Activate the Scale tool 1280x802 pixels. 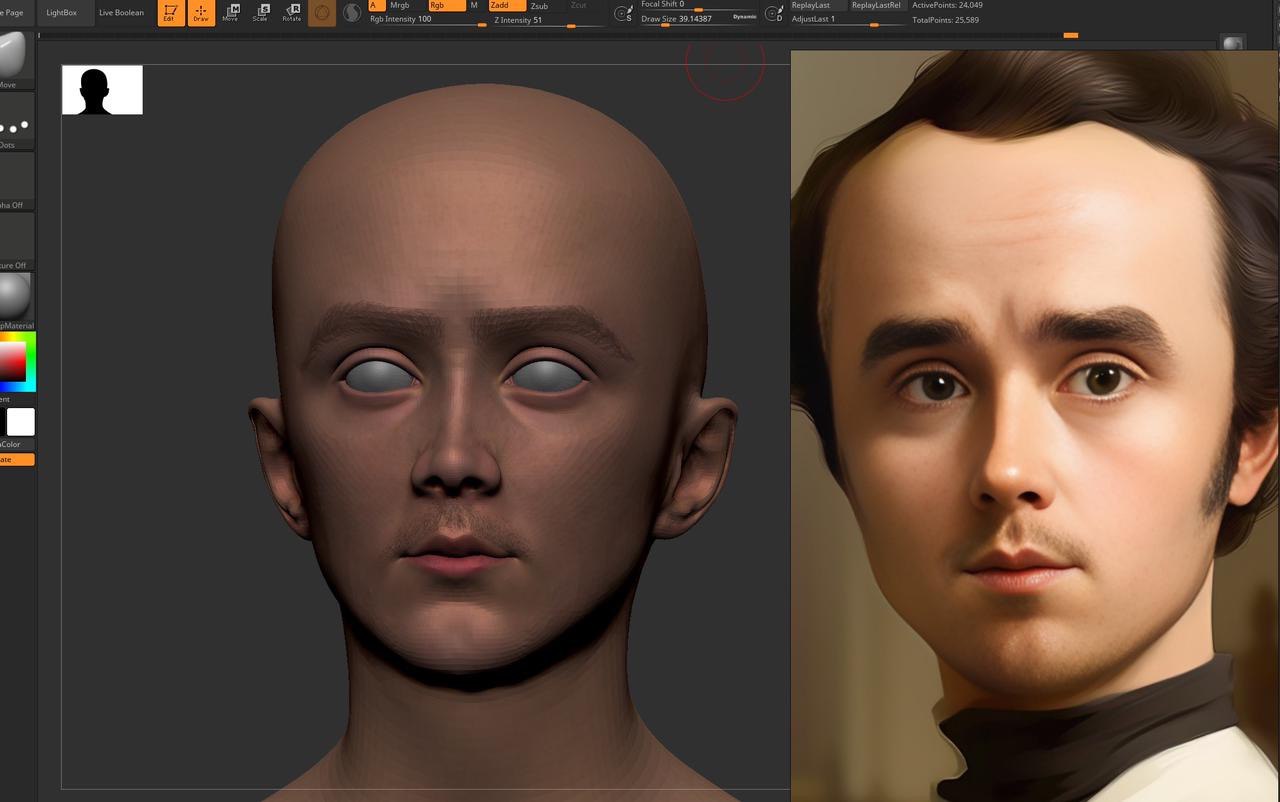(x=261, y=13)
